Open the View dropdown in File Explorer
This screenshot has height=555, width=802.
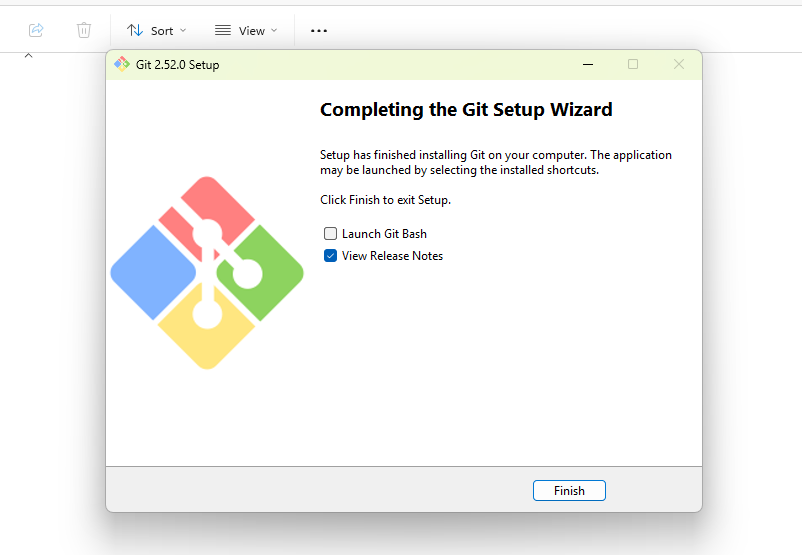click(x=246, y=31)
